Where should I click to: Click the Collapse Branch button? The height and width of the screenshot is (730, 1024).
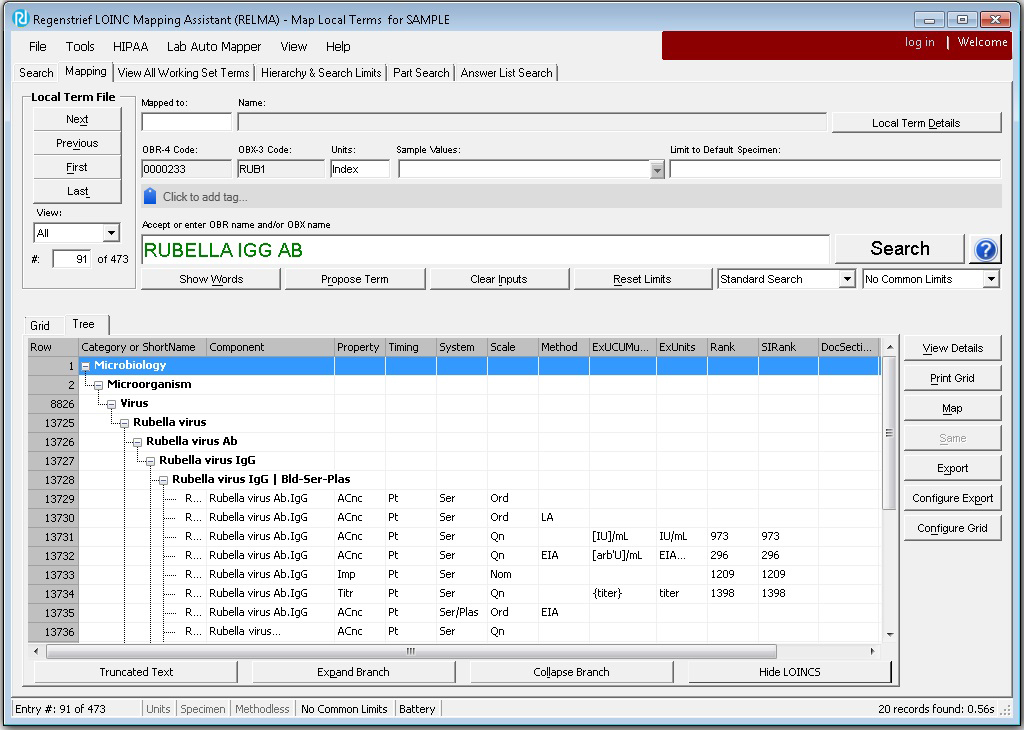click(571, 672)
